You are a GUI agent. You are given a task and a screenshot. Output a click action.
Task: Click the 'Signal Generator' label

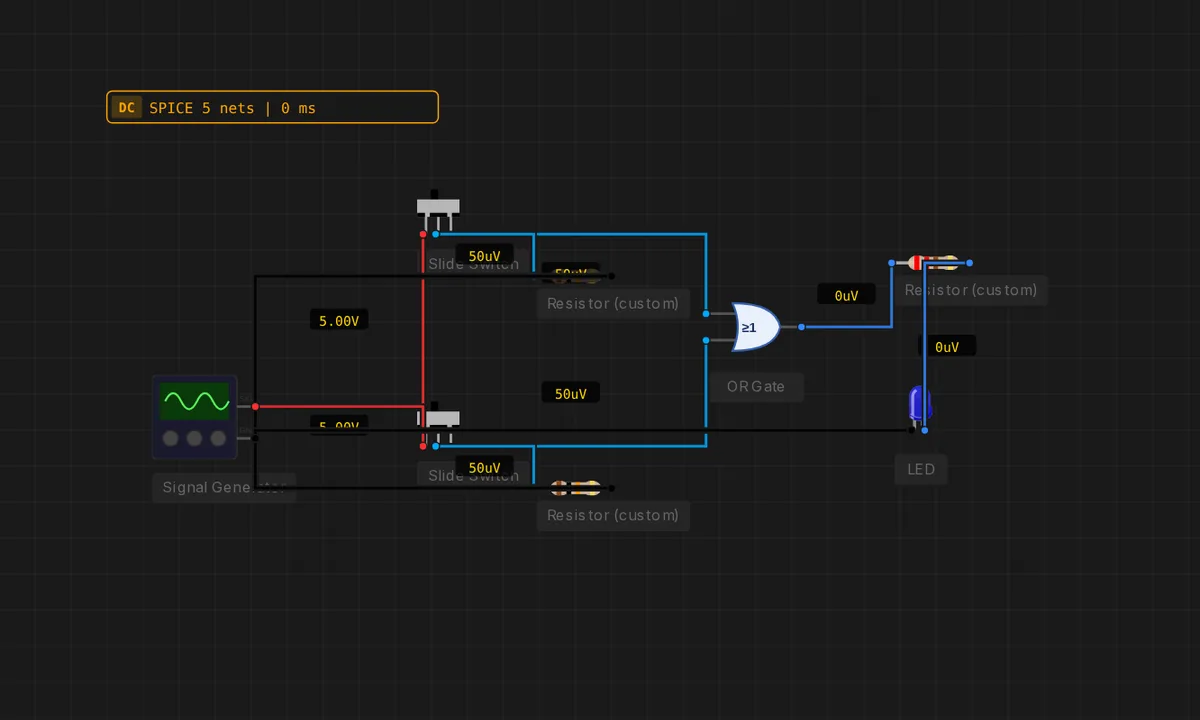tap(224, 487)
